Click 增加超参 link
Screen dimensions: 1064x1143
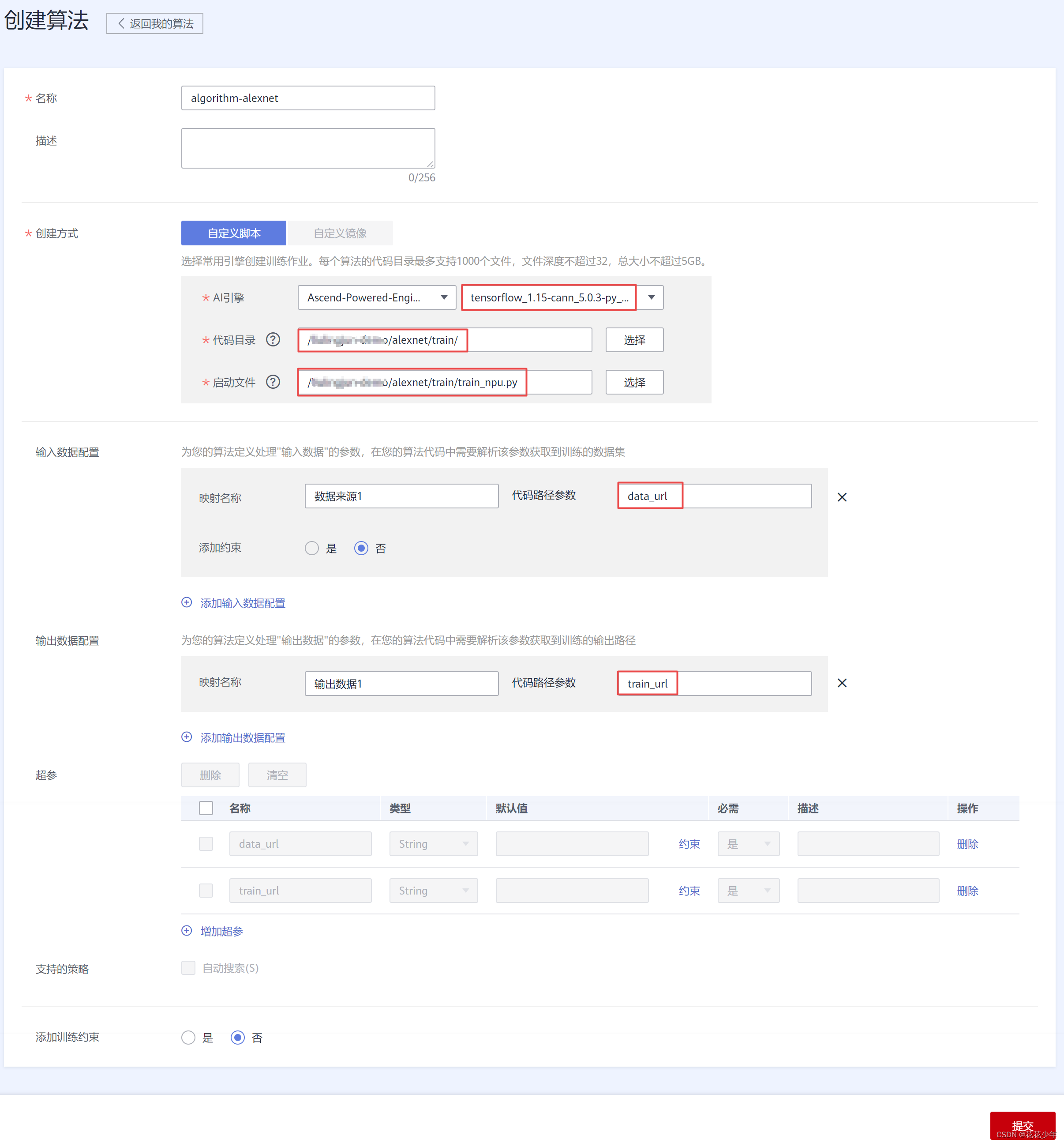221,932
